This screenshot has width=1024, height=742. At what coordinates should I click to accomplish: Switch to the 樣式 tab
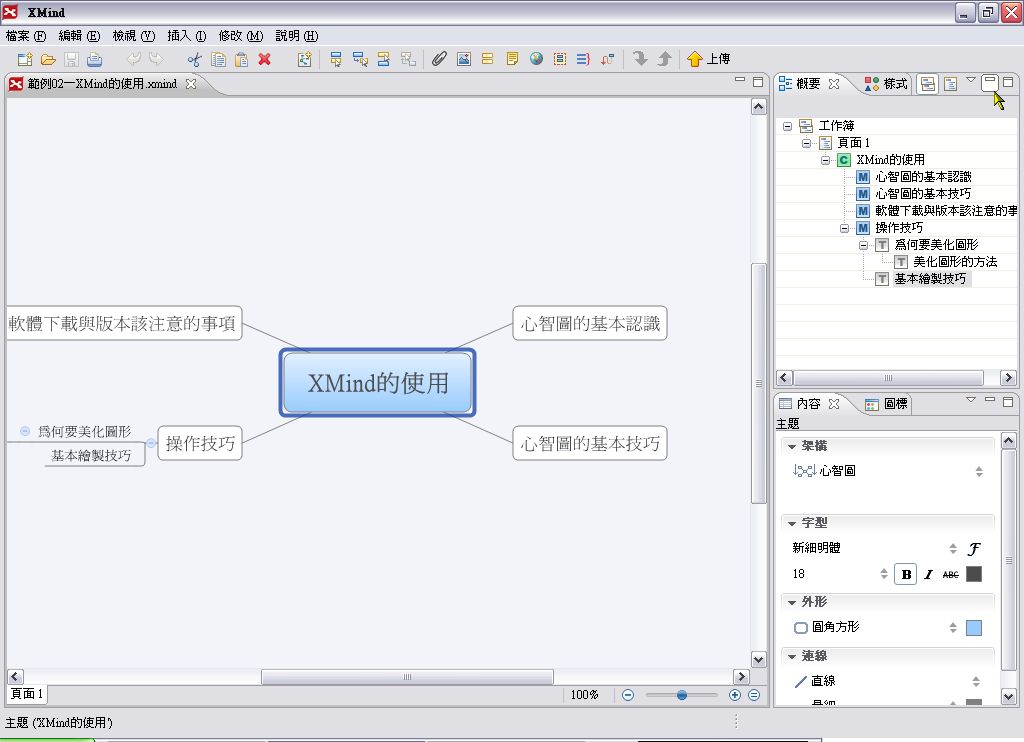click(886, 84)
